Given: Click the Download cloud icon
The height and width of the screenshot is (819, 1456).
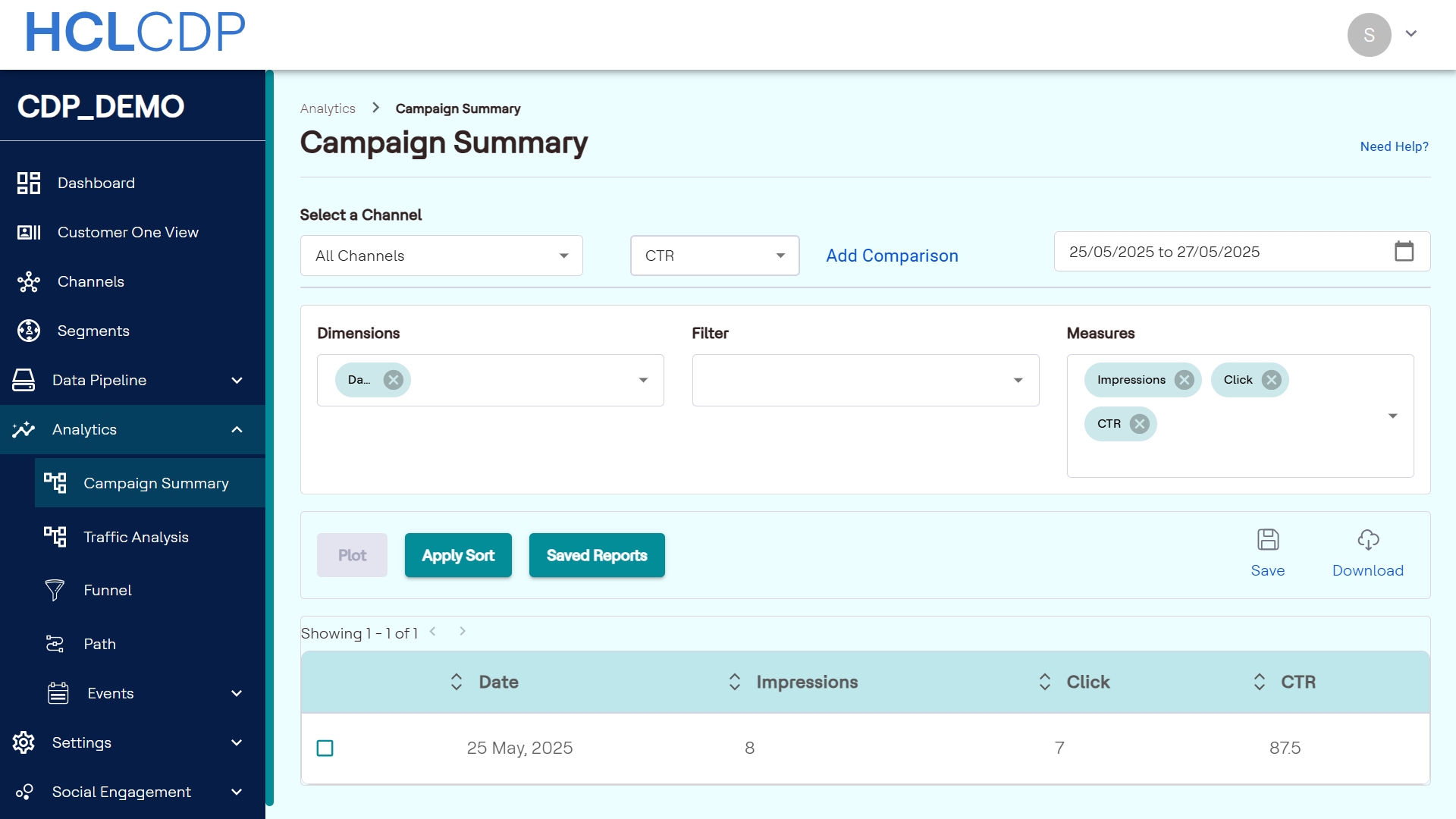Looking at the screenshot, I should coord(1367,540).
